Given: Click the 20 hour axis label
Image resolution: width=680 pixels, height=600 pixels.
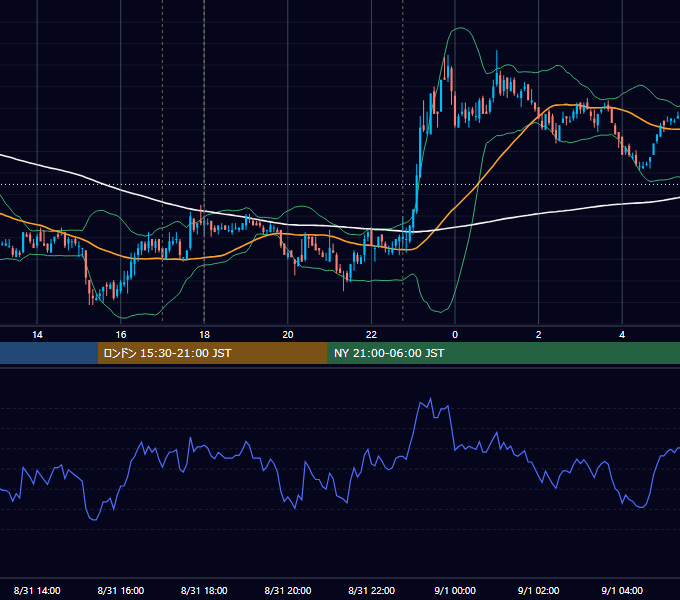Looking at the screenshot, I should (288, 335).
